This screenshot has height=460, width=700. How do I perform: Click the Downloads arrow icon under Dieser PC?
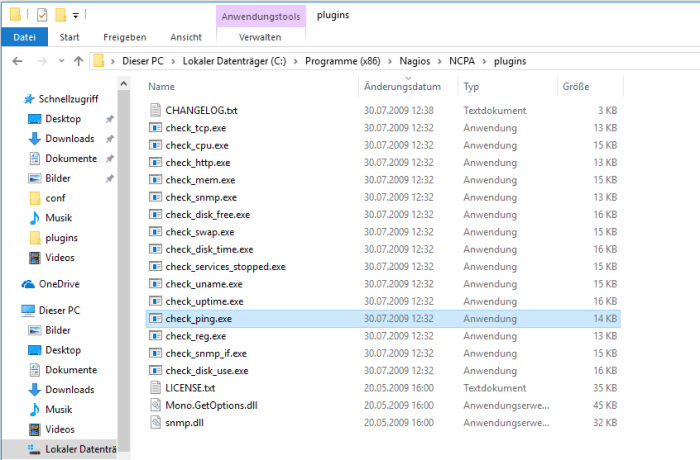point(34,389)
